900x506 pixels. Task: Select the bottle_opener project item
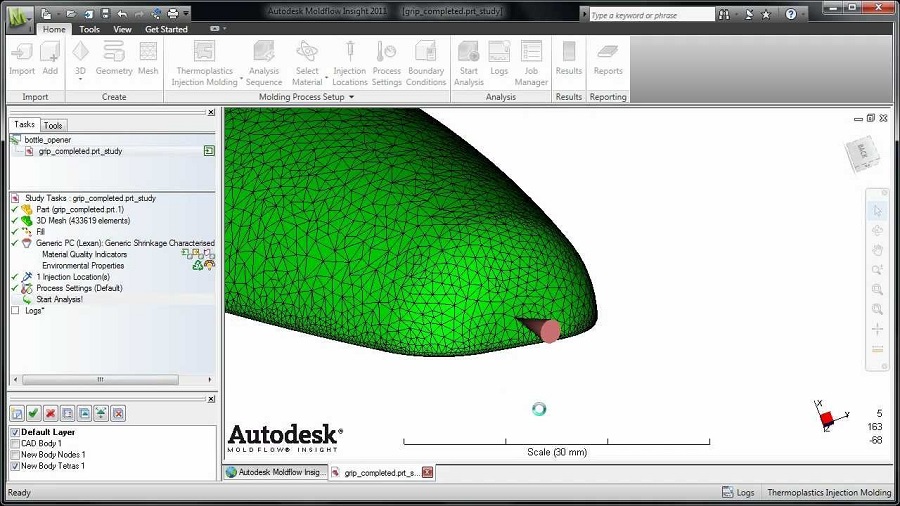[48, 140]
